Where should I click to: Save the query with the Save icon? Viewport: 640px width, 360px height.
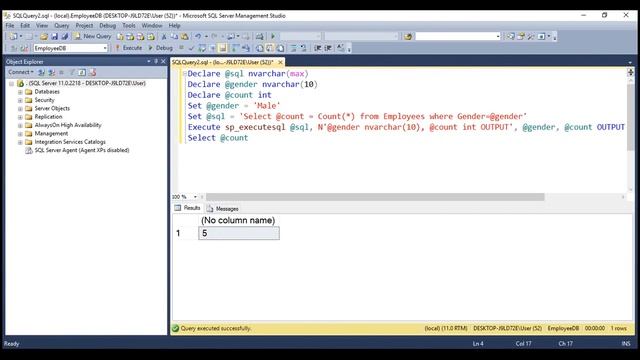(x=54, y=36)
